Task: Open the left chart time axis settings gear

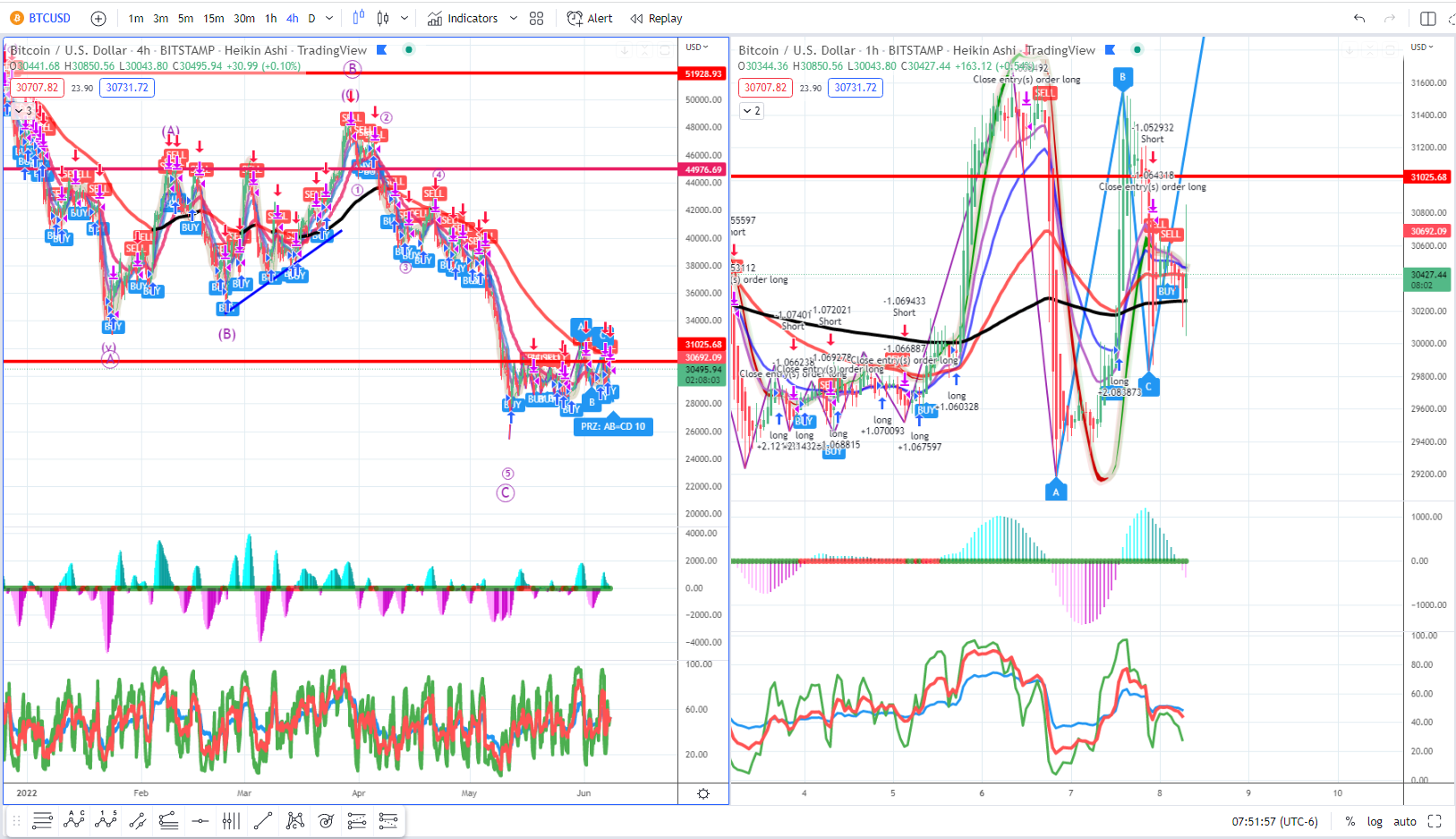Action: (703, 793)
